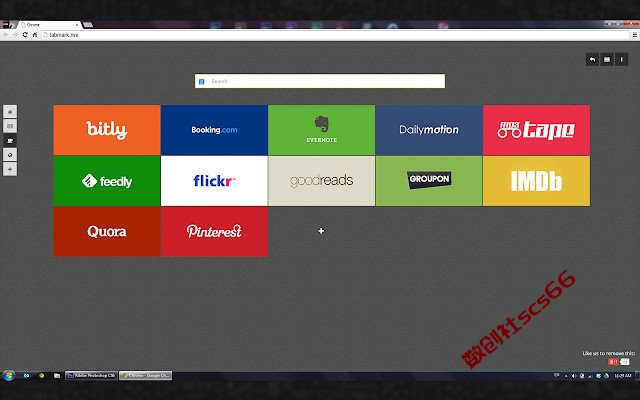Image resolution: width=640 pixels, height=400 pixels.
Task: Open the IMDb tile
Action: (x=536, y=181)
